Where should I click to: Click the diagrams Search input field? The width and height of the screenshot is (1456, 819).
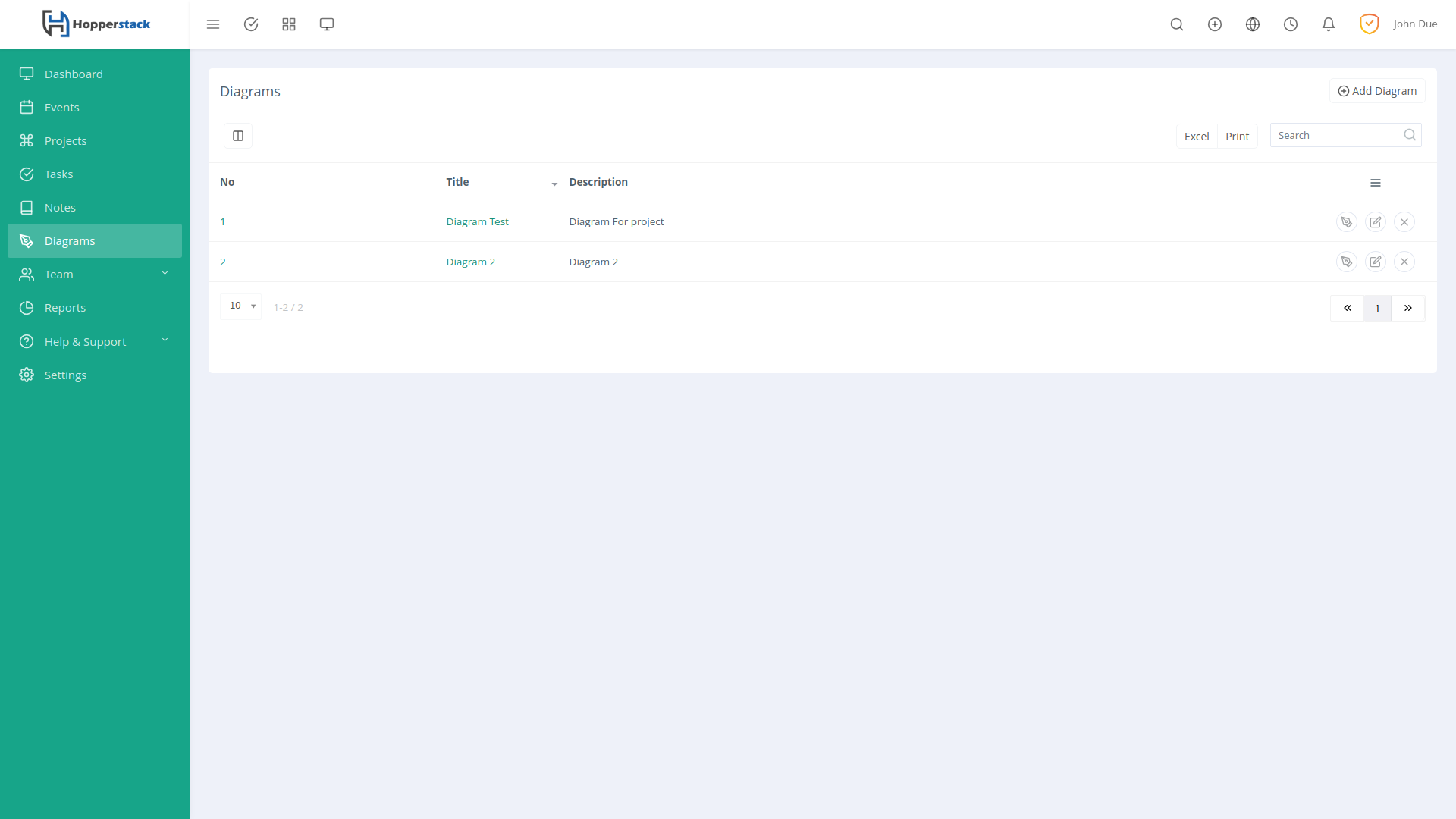pos(1336,135)
